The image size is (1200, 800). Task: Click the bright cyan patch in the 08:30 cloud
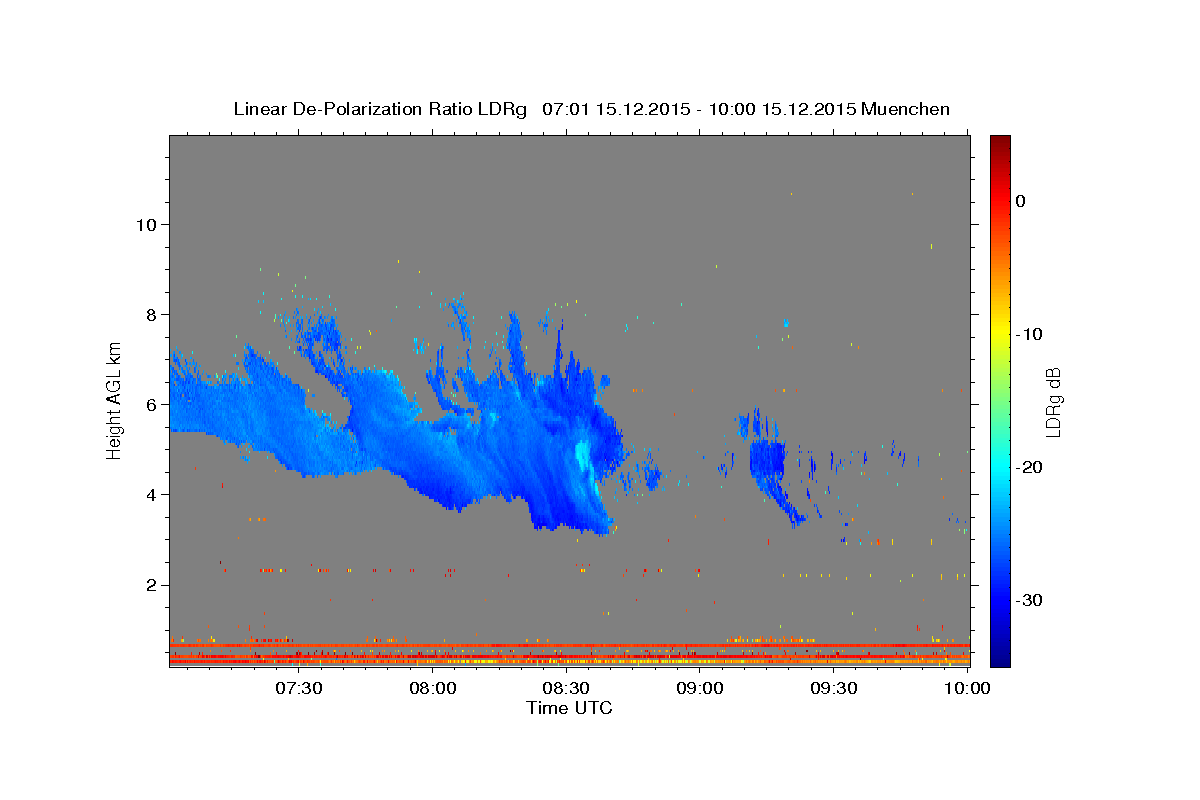[582, 458]
